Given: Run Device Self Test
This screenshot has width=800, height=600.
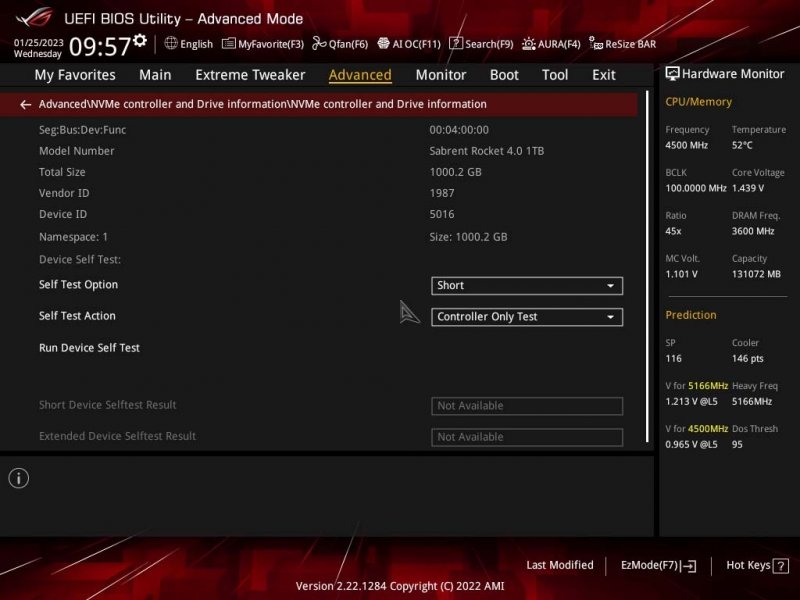Looking at the screenshot, I should 89,348.
